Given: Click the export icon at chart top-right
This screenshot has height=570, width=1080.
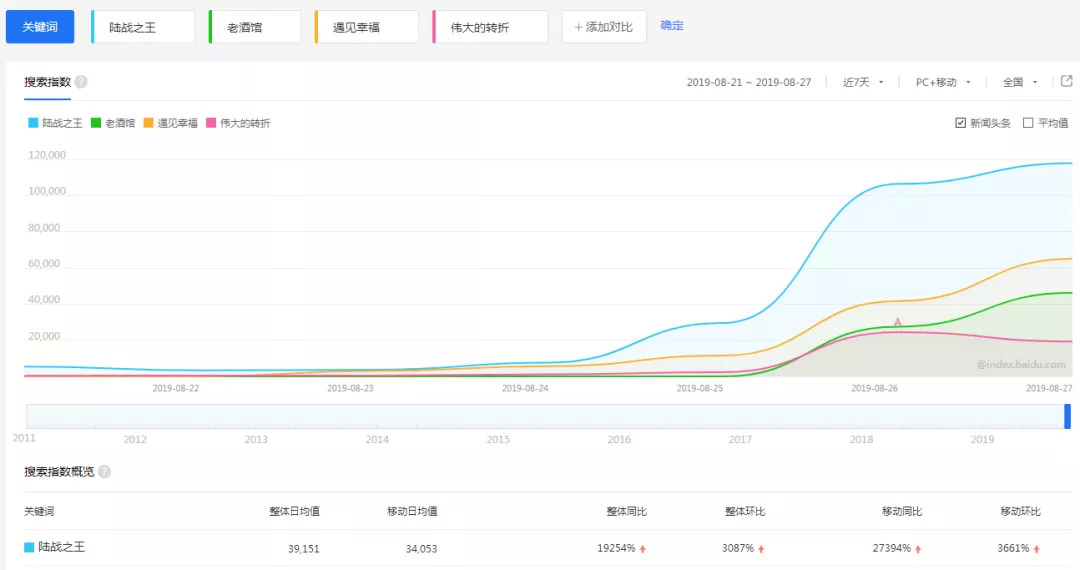Looking at the screenshot, I should click(x=1066, y=82).
